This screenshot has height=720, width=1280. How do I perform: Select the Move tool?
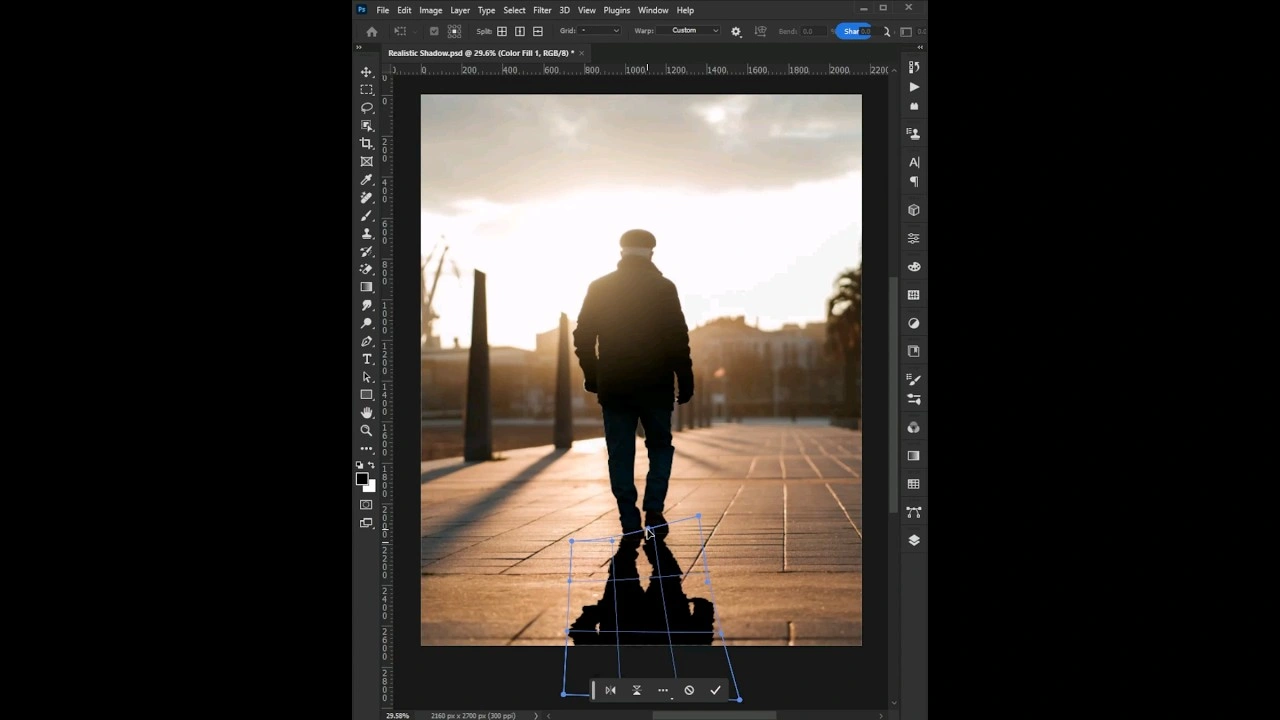(x=366, y=72)
